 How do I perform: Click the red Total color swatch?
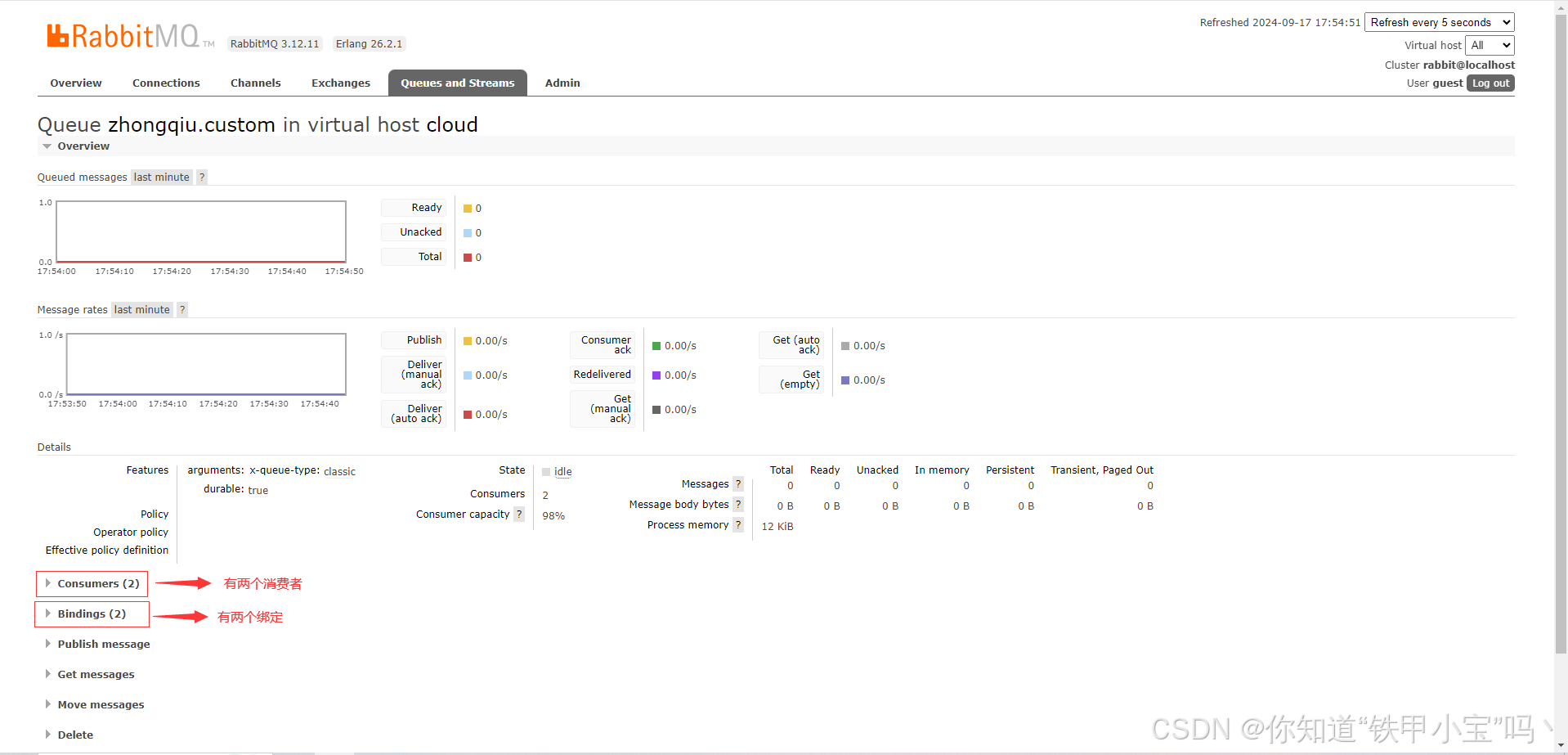pyautogui.click(x=468, y=258)
